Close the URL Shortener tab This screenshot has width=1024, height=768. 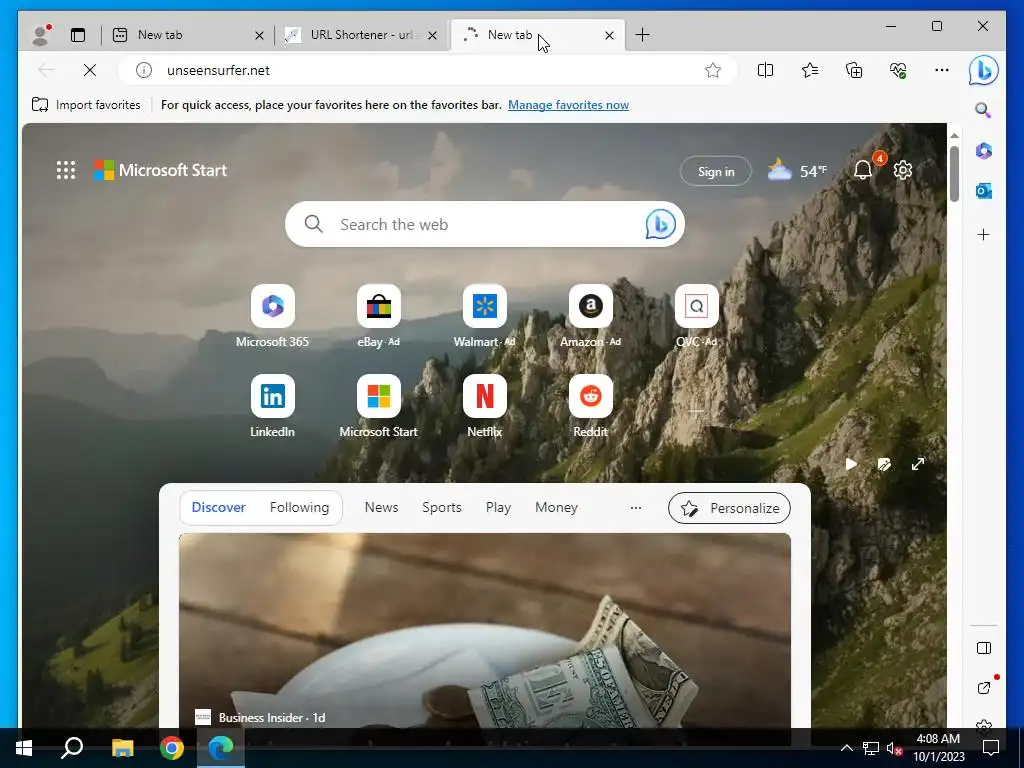(x=432, y=35)
